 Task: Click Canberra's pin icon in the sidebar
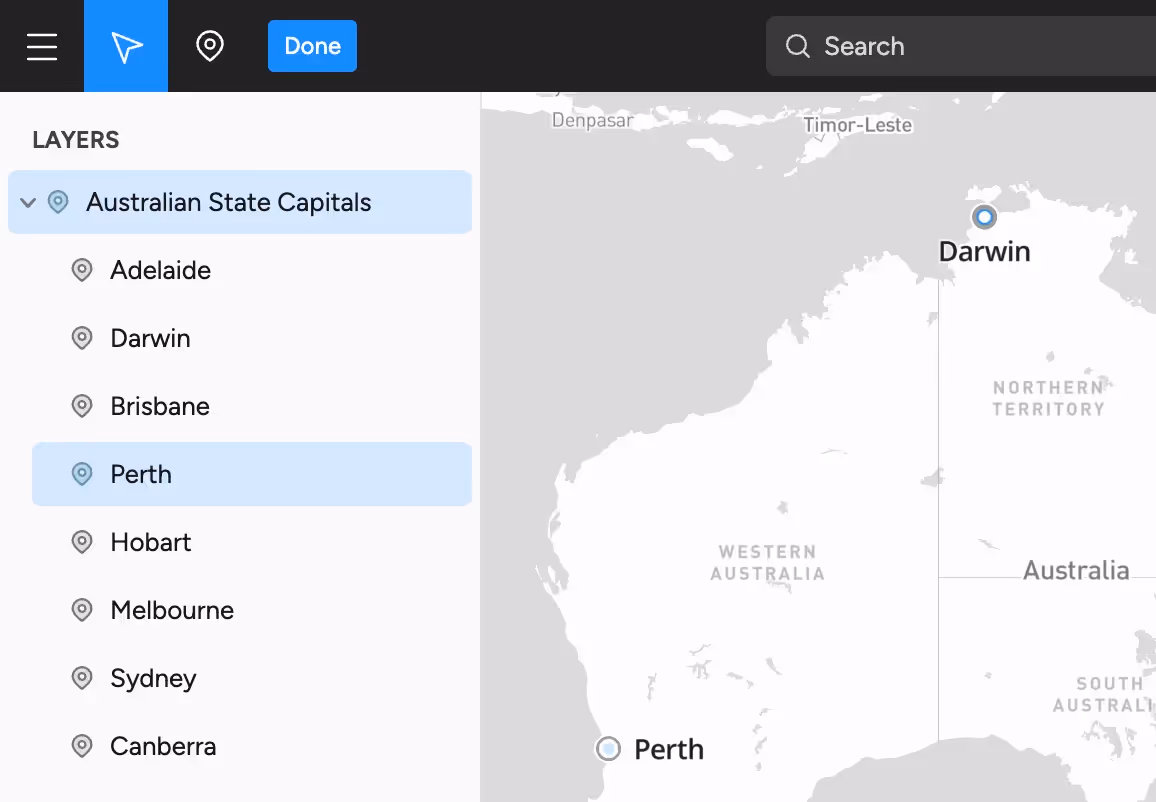(x=81, y=745)
